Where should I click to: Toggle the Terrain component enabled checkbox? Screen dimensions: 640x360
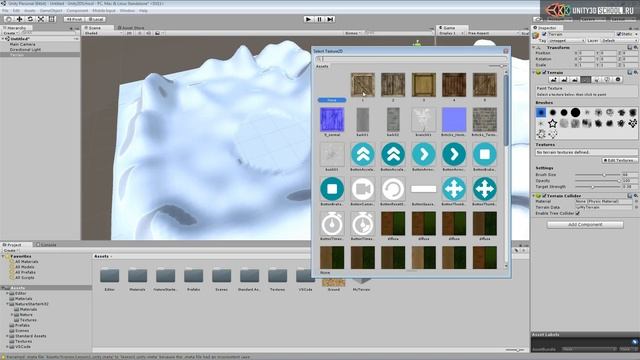pyautogui.click(x=544, y=72)
